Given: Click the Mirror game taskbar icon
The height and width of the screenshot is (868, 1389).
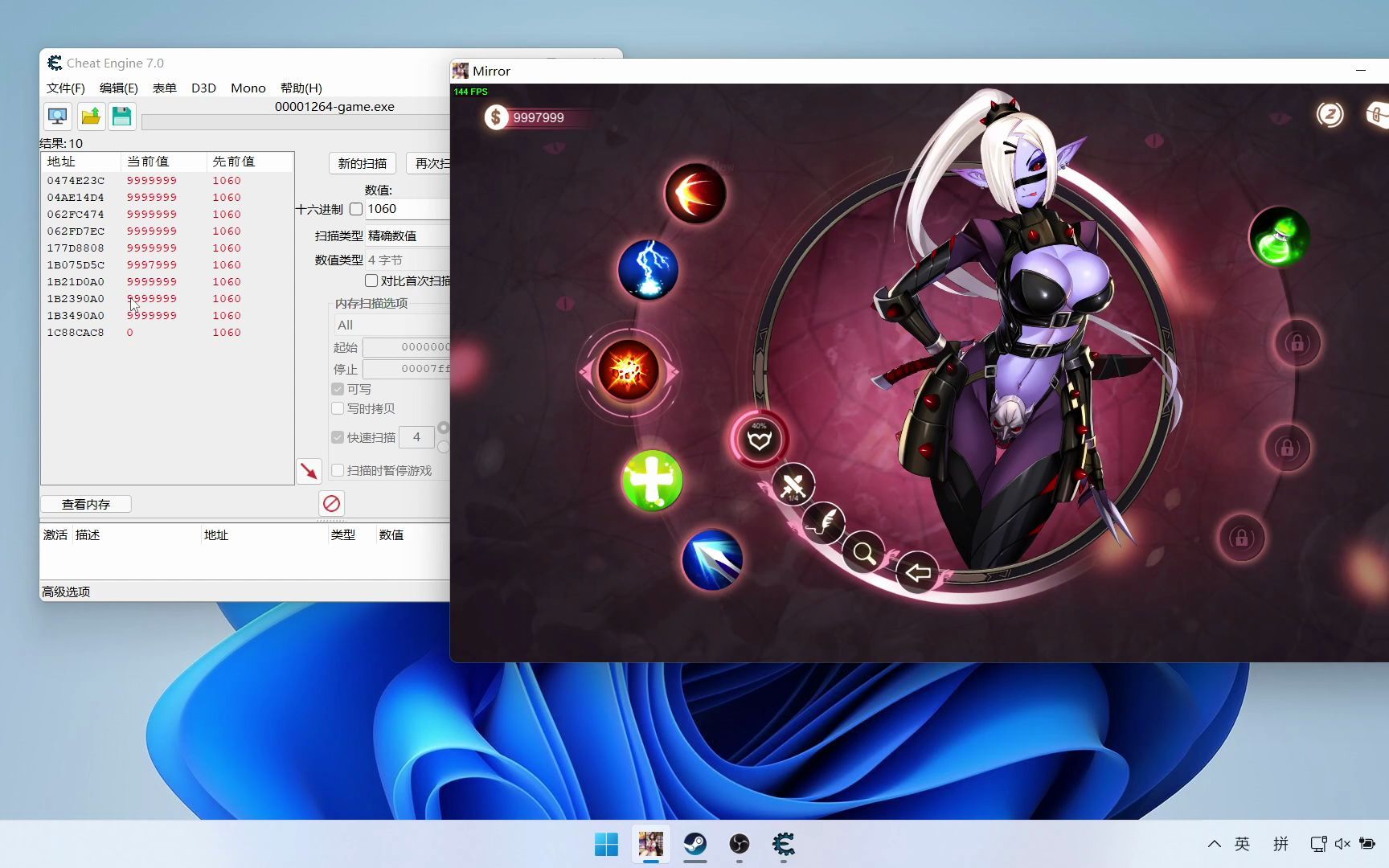Looking at the screenshot, I should pyautogui.click(x=651, y=844).
